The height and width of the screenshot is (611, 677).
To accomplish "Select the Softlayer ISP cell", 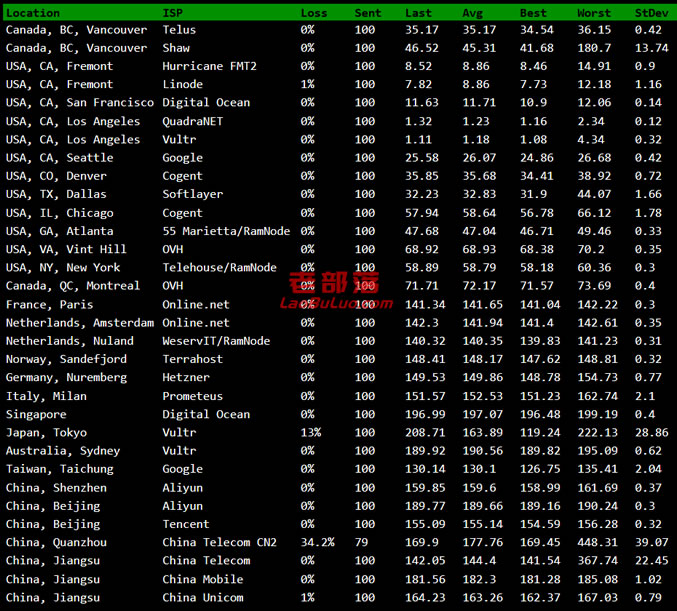I will (x=193, y=194).
